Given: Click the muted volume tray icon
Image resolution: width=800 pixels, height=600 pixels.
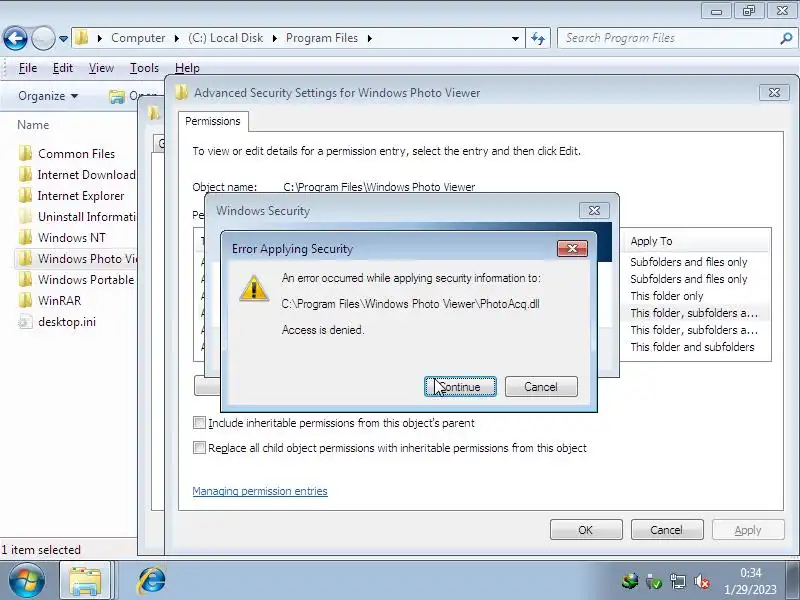Looking at the screenshot, I should (x=702, y=581).
